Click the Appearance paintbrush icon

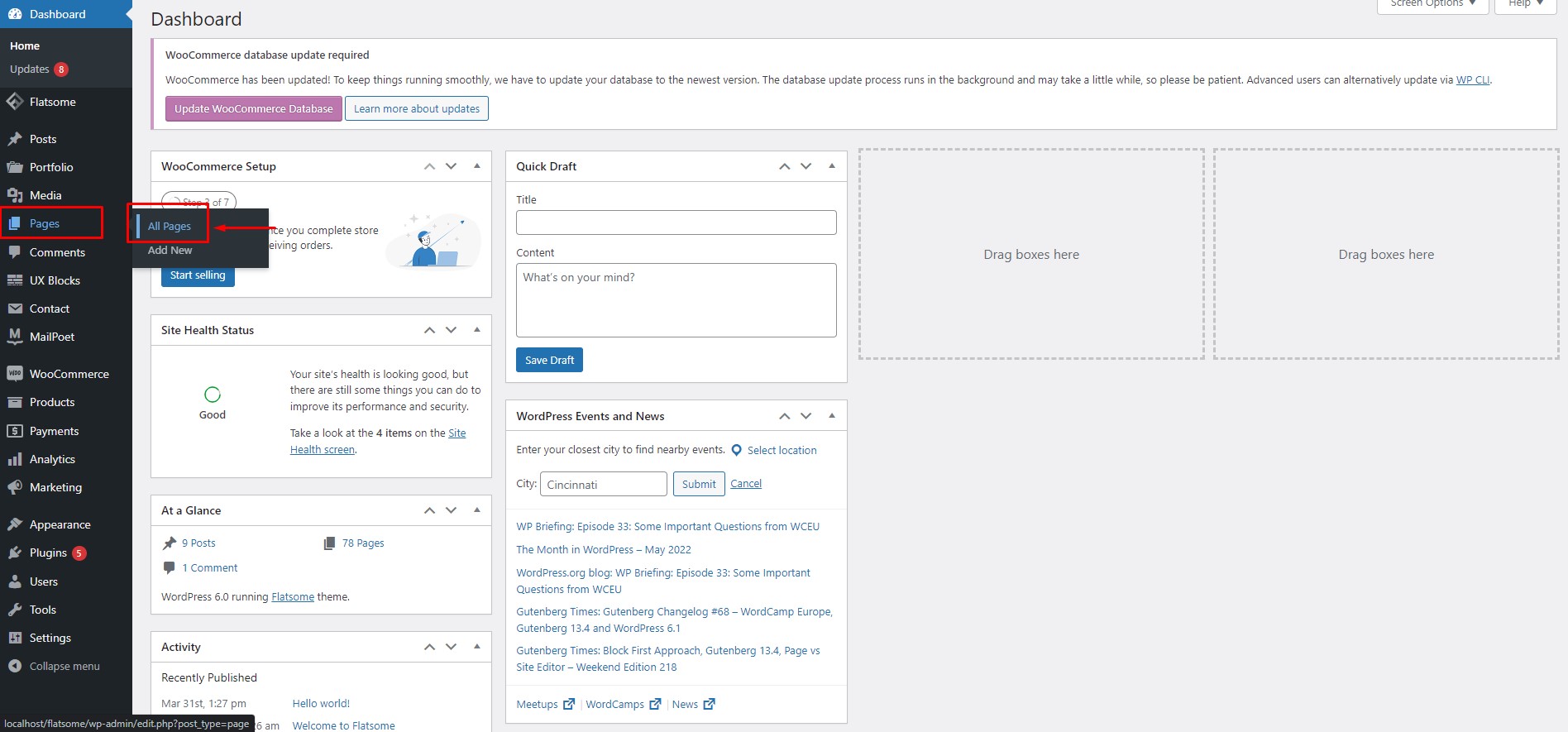tap(15, 524)
